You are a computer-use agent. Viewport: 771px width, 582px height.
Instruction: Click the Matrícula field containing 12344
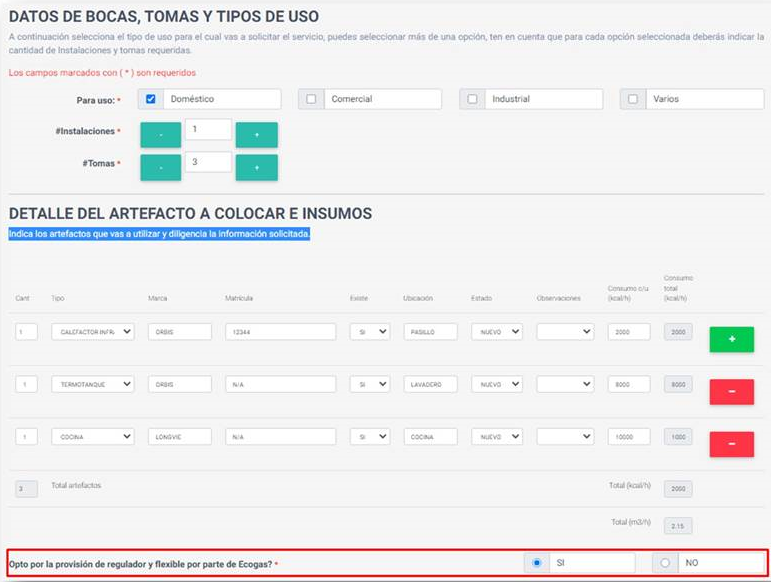pyautogui.click(x=280, y=332)
